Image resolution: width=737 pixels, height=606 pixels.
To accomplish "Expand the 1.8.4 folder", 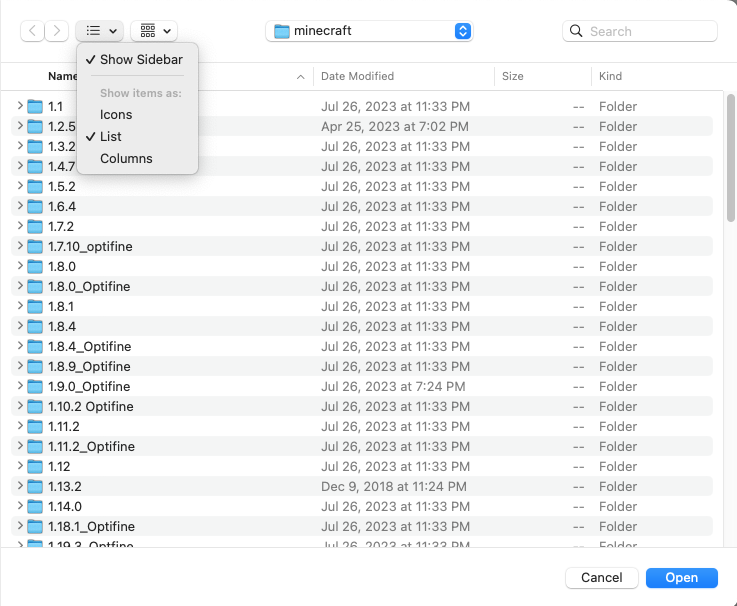I will pyautogui.click(x=20, y=326).
